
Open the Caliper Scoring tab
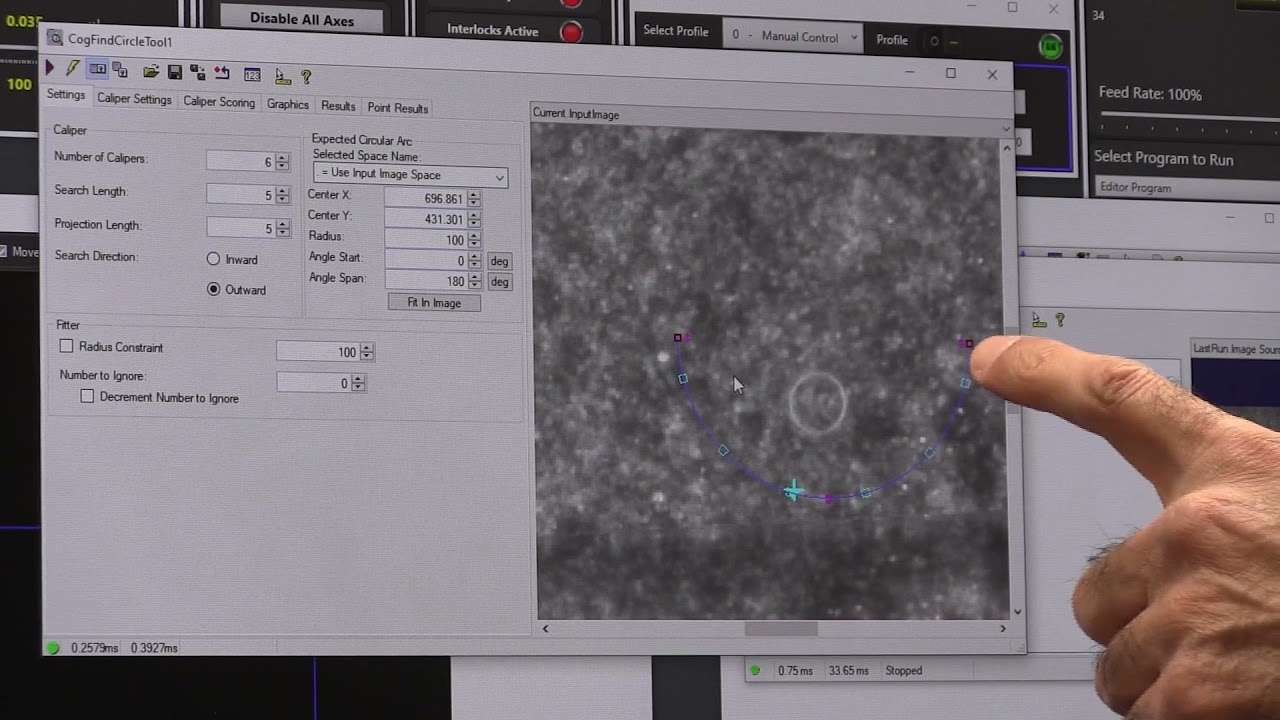point(219,102)
